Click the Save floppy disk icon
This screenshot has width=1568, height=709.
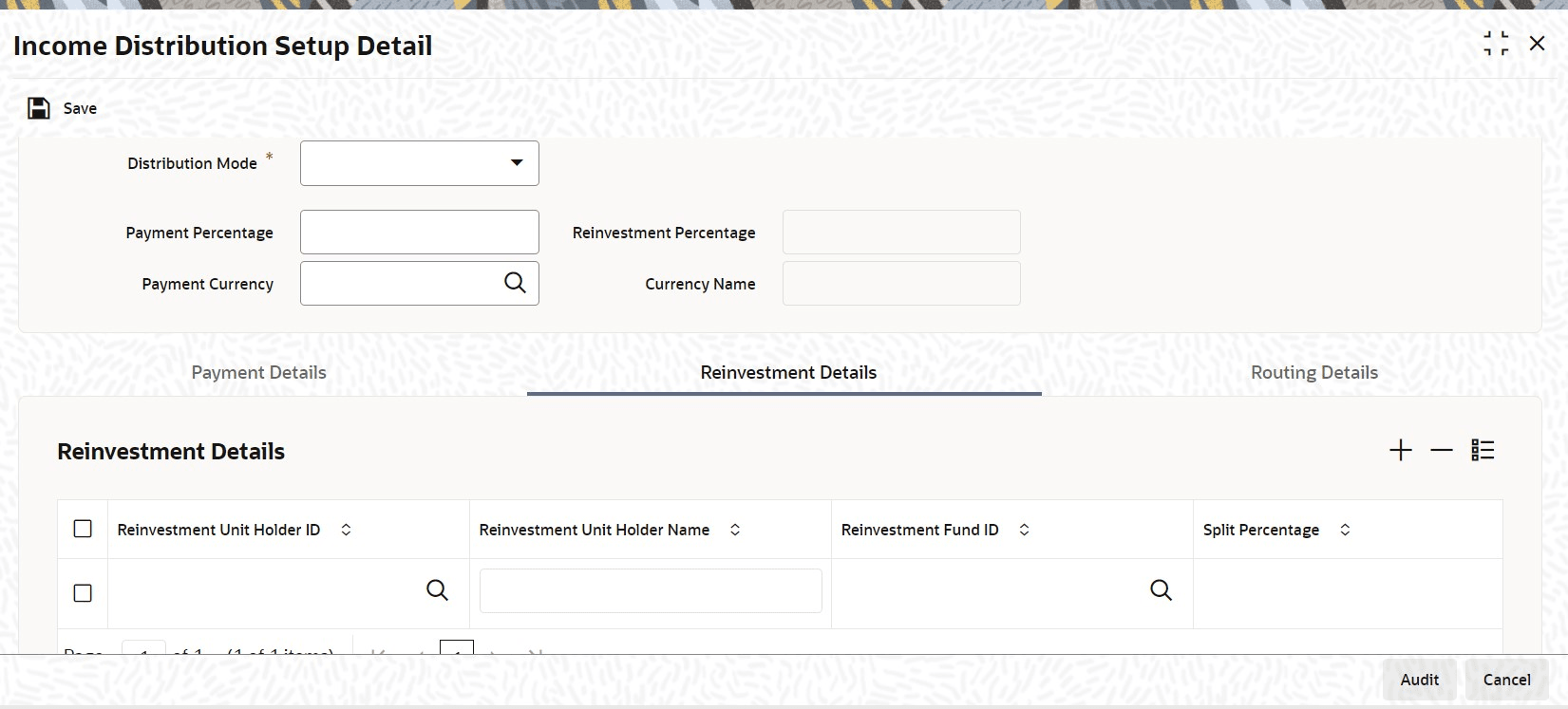tap(39, 108)
